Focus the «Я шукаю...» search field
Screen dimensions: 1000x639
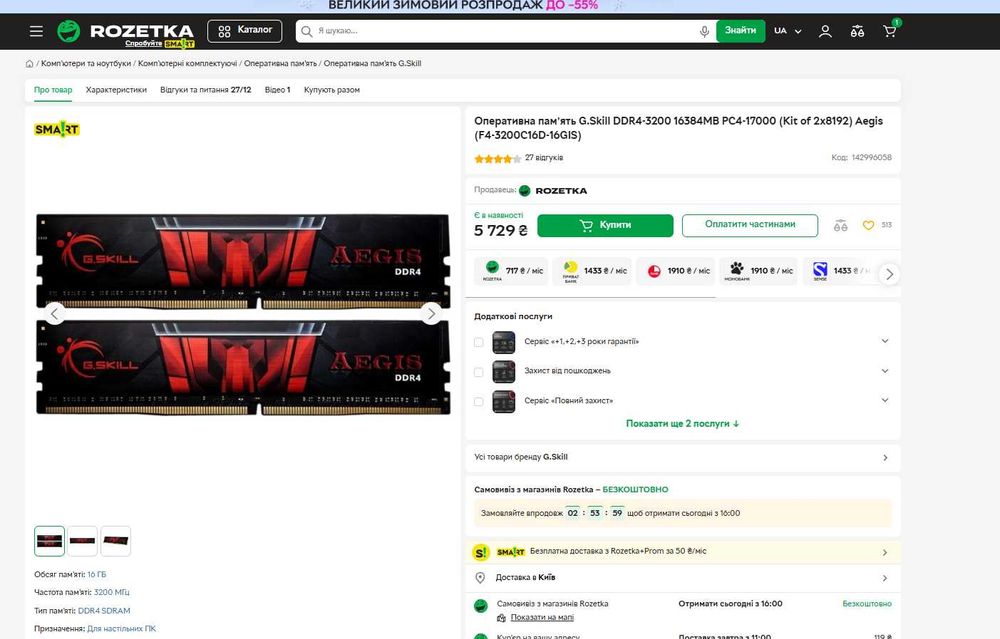pos(506,31)
